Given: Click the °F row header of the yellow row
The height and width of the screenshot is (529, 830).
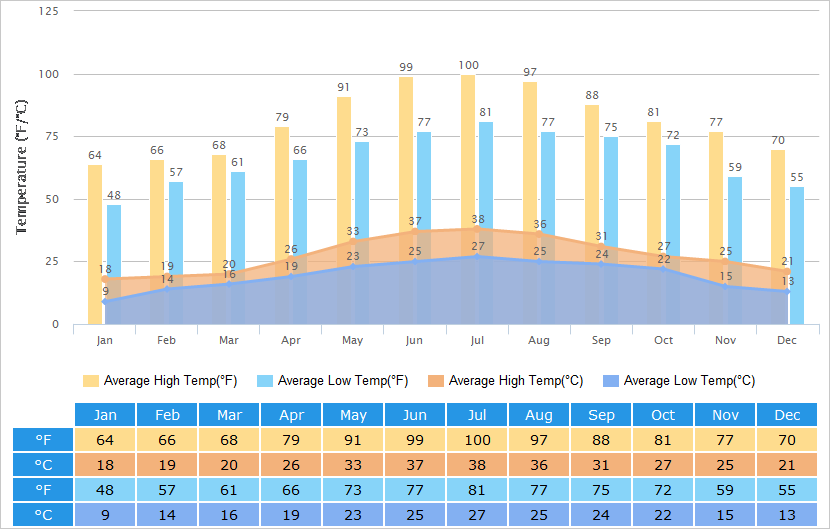Looking at the screenshot, I should (43, 440).
